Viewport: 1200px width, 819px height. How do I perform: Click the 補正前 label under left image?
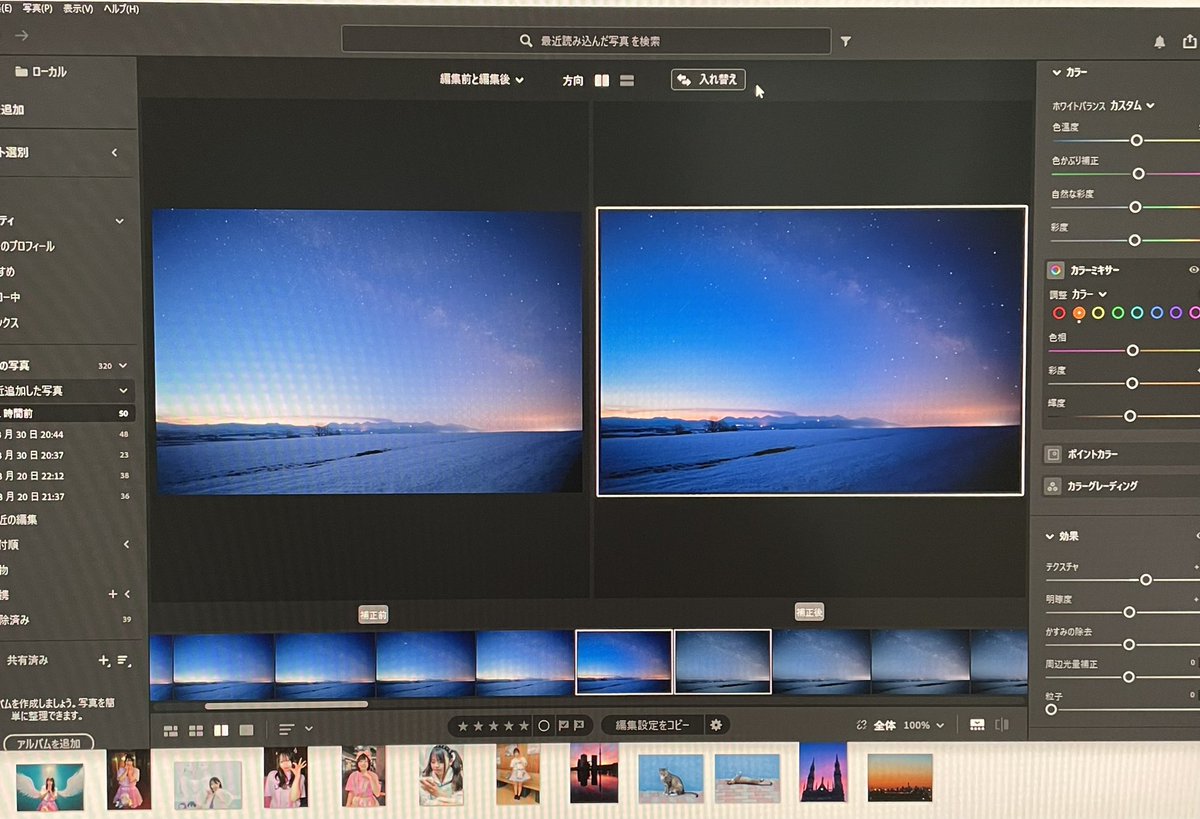pyautogui.click(x=374, y=614)
